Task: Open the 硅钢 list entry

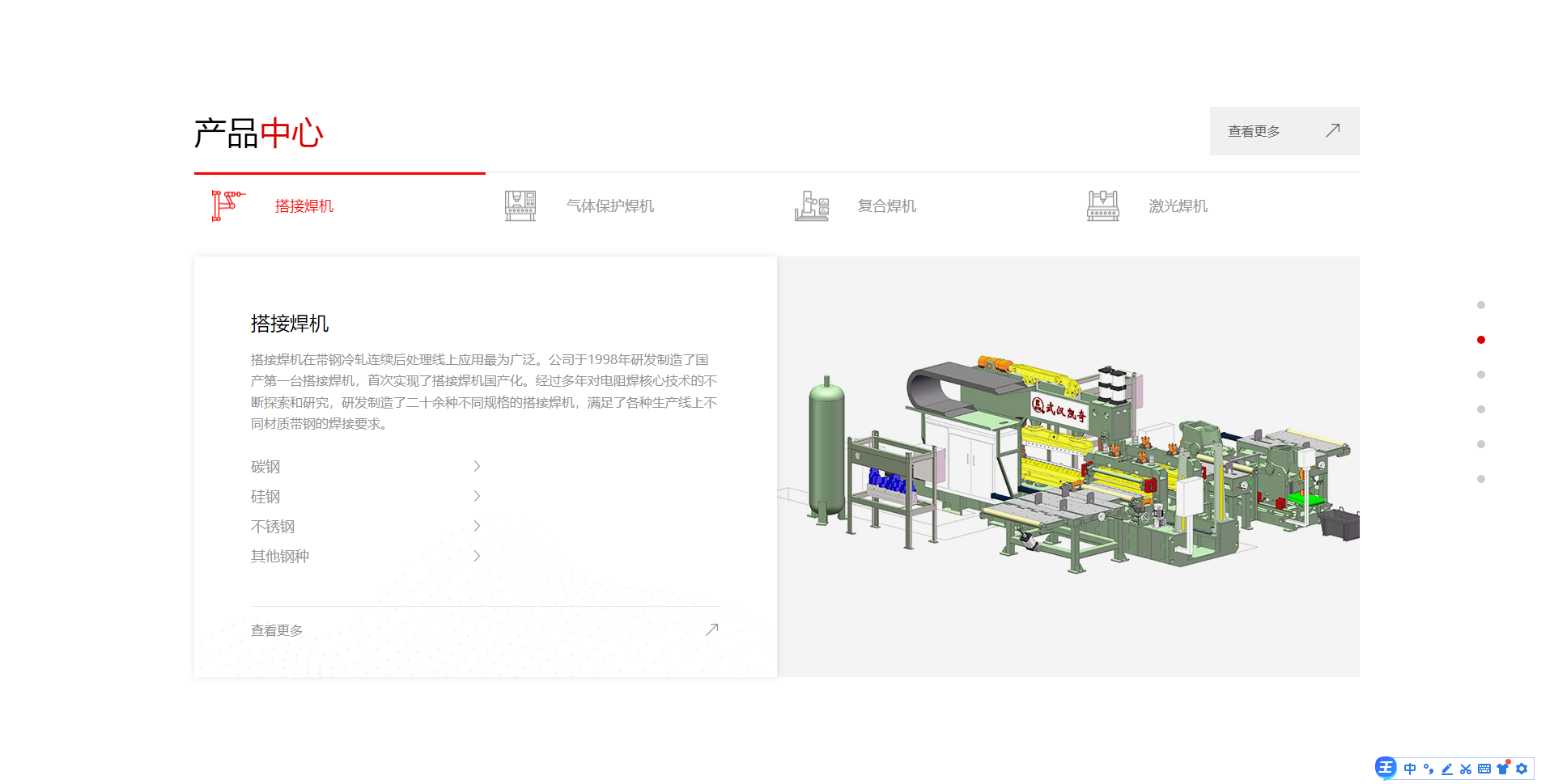Action: [x=366, y=496]
